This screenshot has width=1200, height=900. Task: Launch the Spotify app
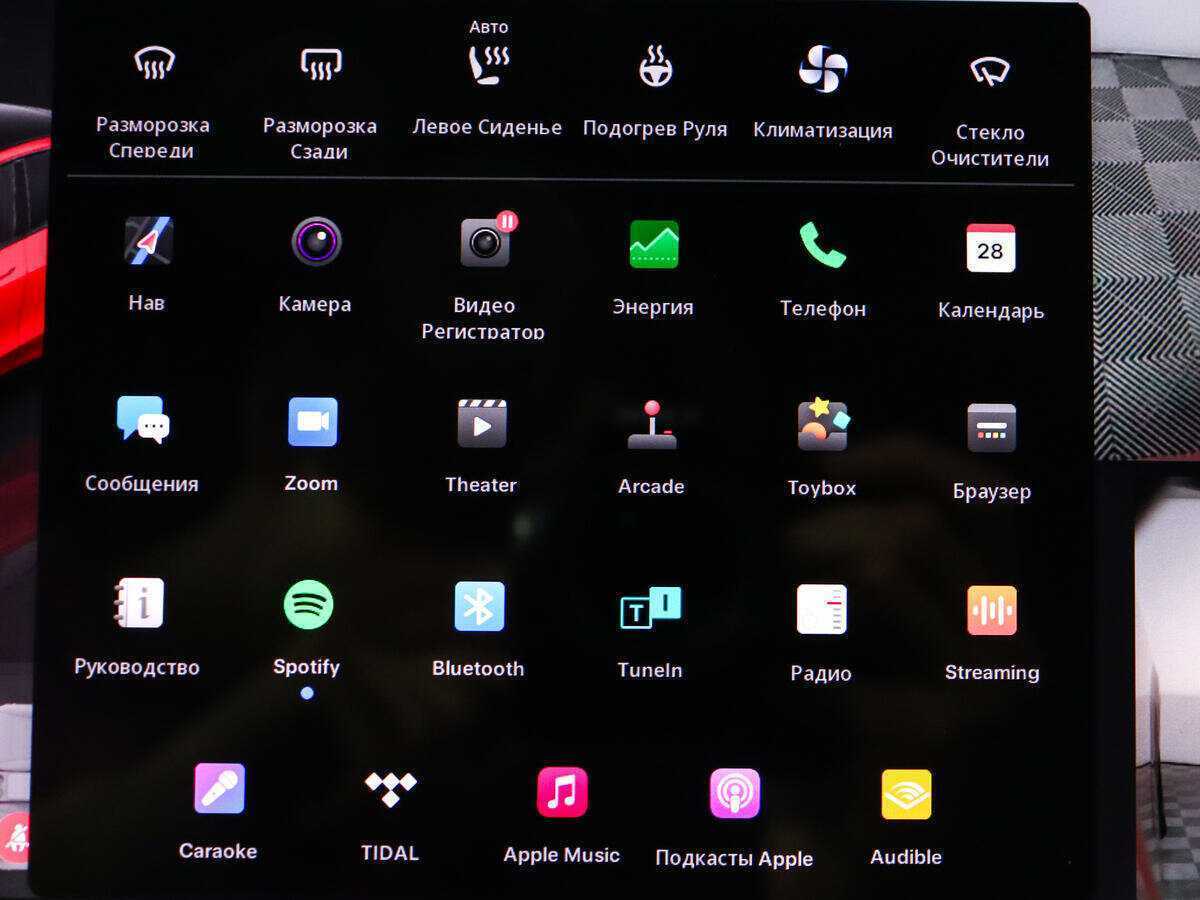click(x=308, y=605)
